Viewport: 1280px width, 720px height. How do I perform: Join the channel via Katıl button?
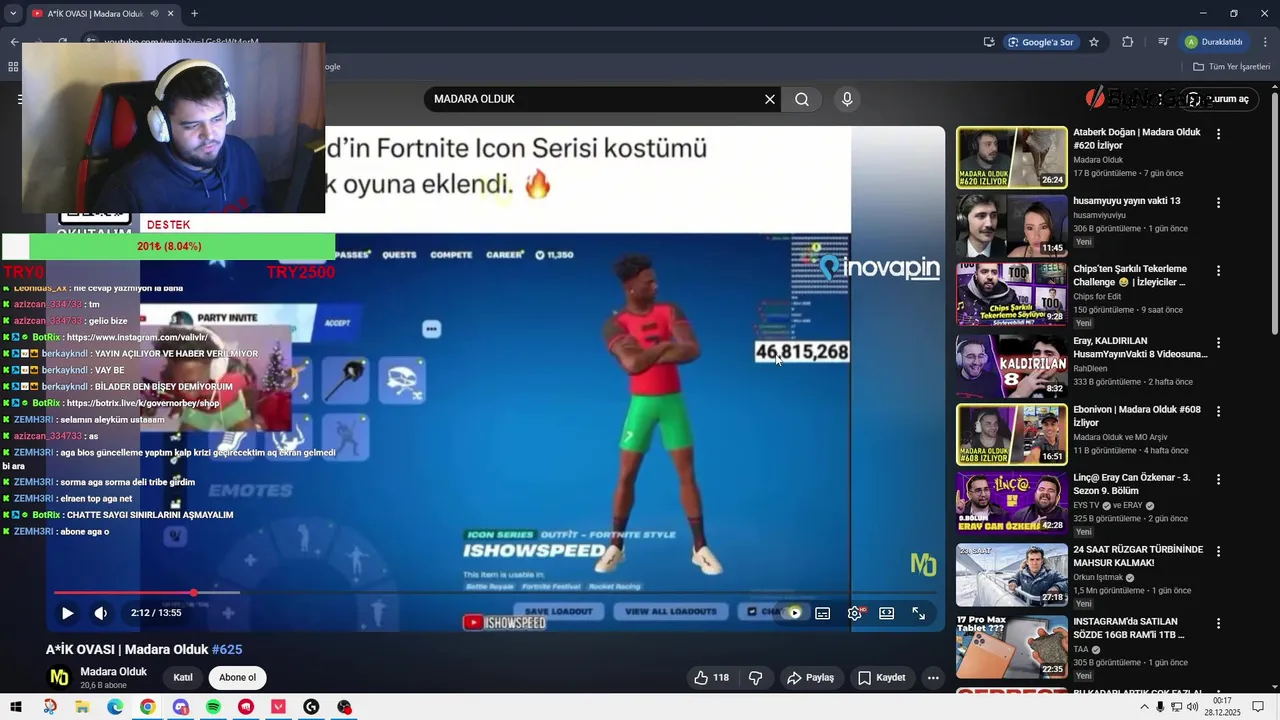point(183,678)
